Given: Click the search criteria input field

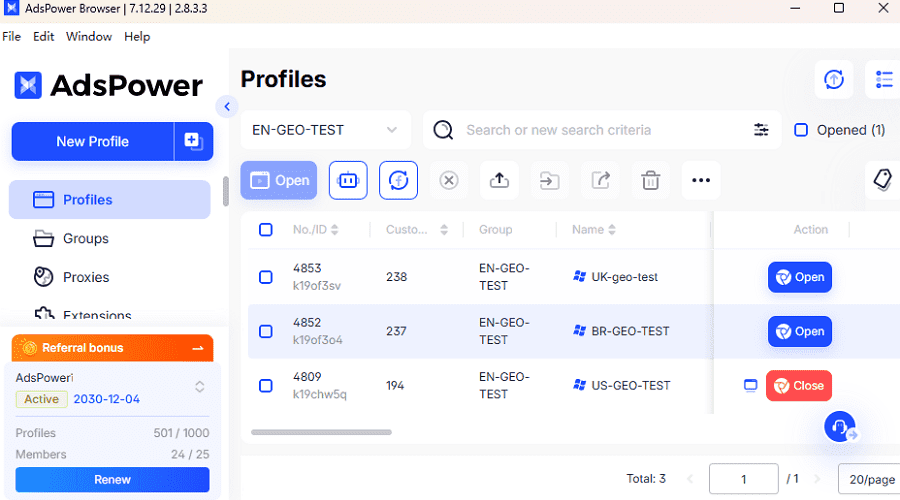Looking at the screenshot, I should [603, 130].
